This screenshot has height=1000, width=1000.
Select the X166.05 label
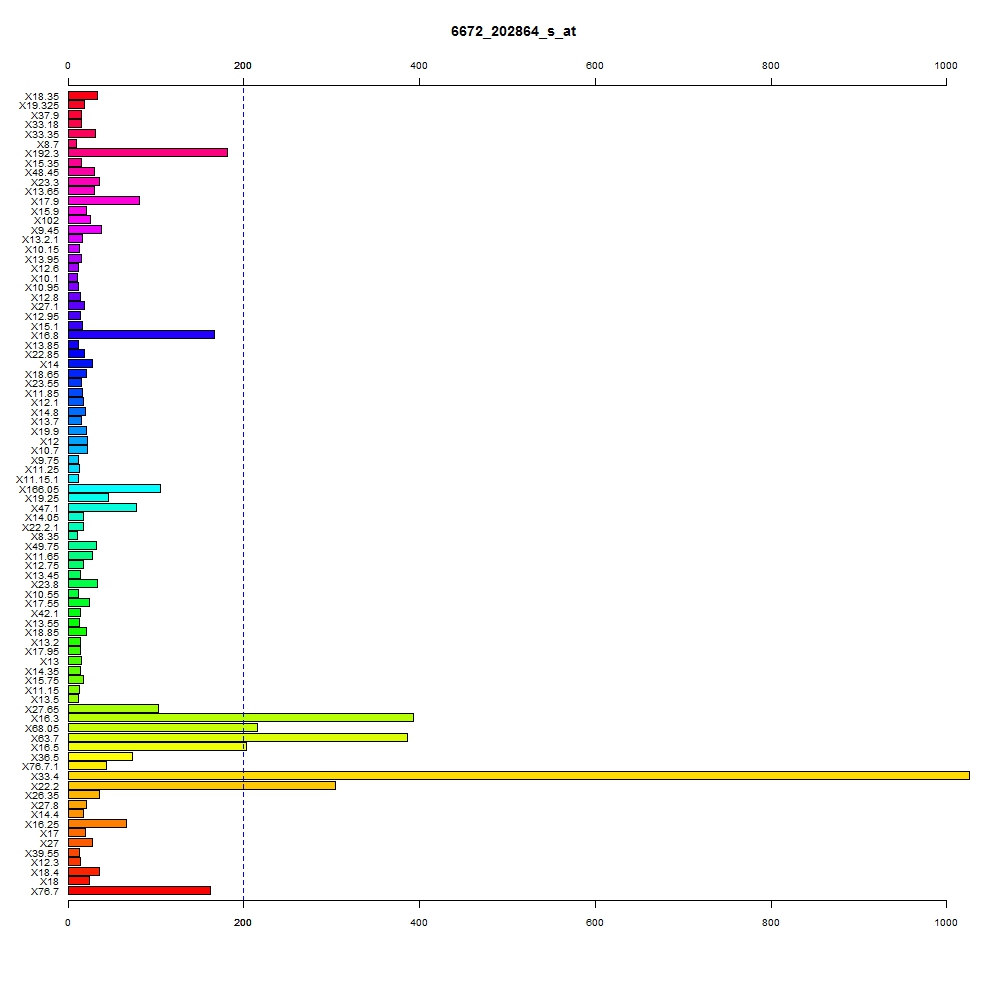coord(39,489)
